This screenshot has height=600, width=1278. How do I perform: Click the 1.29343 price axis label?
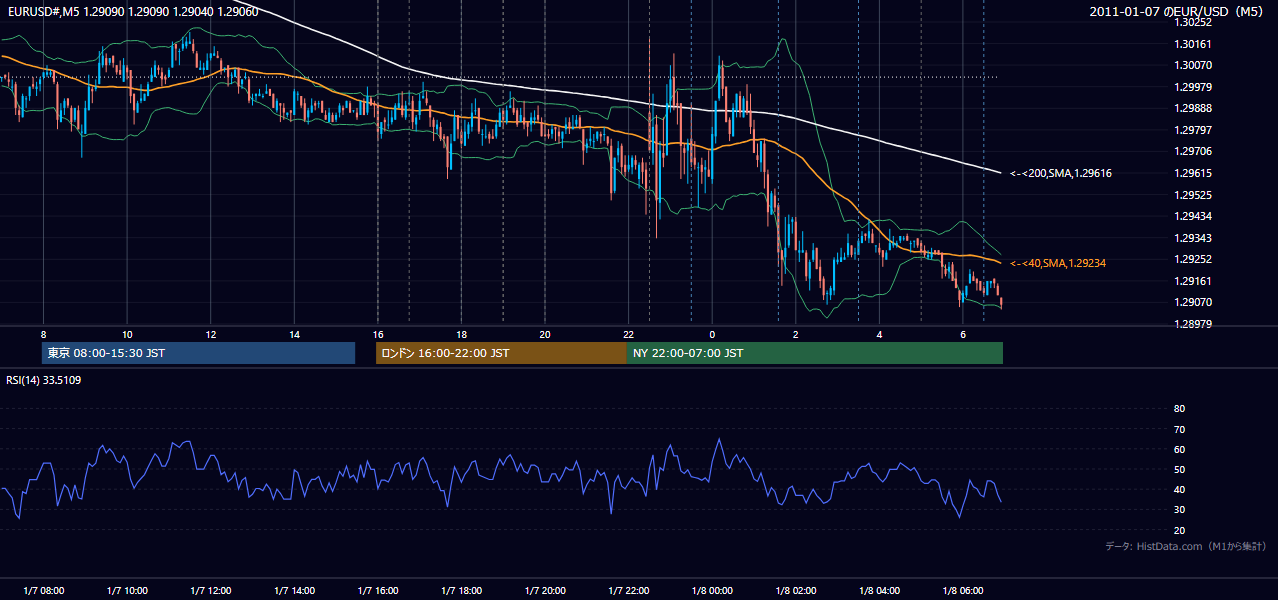(x=1193, y=238)
